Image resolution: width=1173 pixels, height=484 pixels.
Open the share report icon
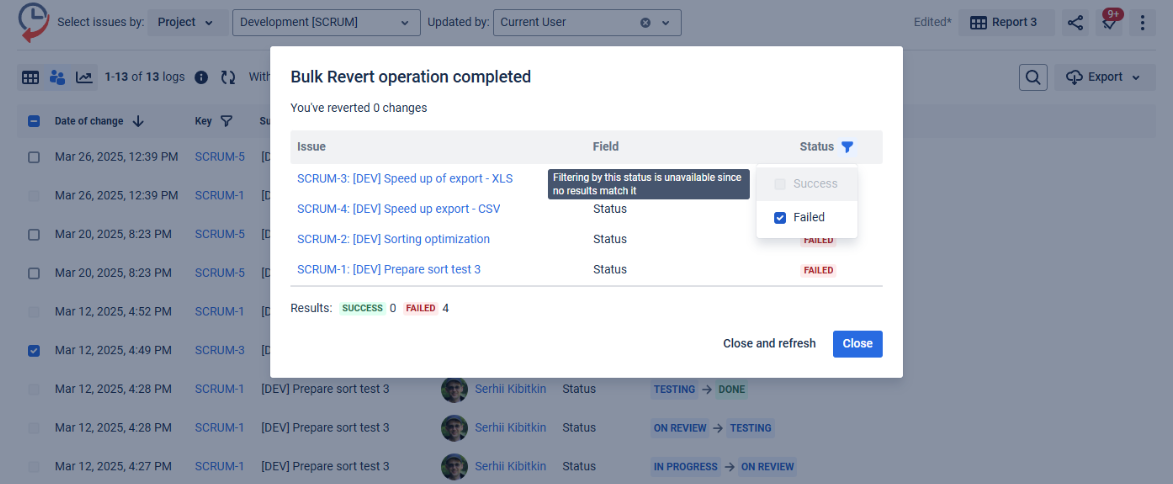pyautogui.click(x=1075, y=22)
